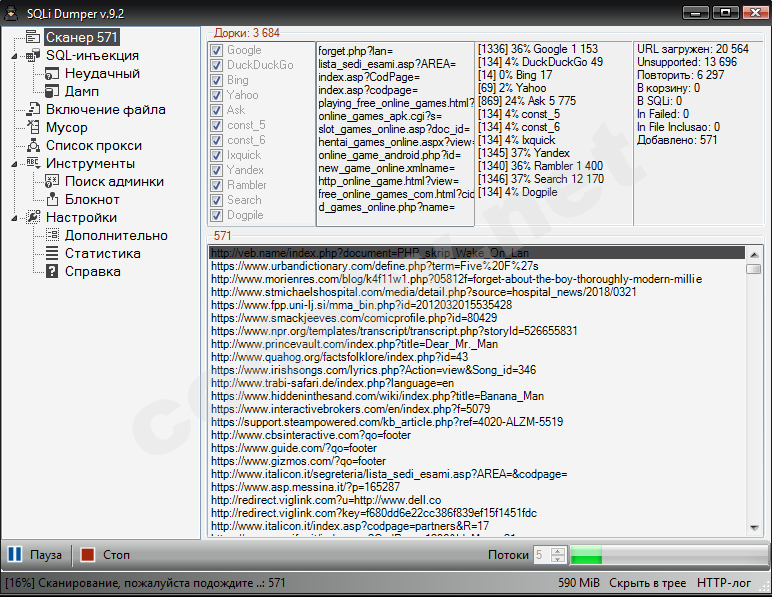This screenshot has height=597, width=772.
Task: Toggle the DuckDuckGo checkbox
Action: (x=216, y=65)
